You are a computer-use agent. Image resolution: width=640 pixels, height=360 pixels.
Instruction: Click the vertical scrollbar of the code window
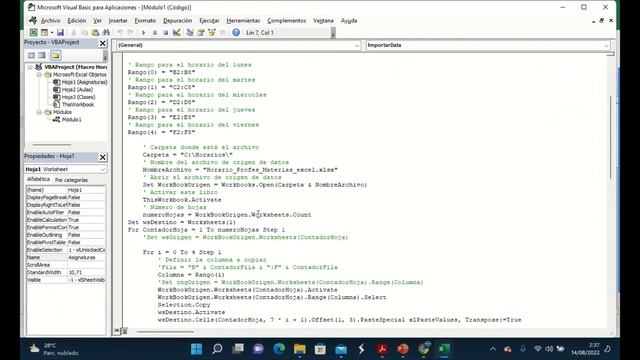click(x=611, y=137)
